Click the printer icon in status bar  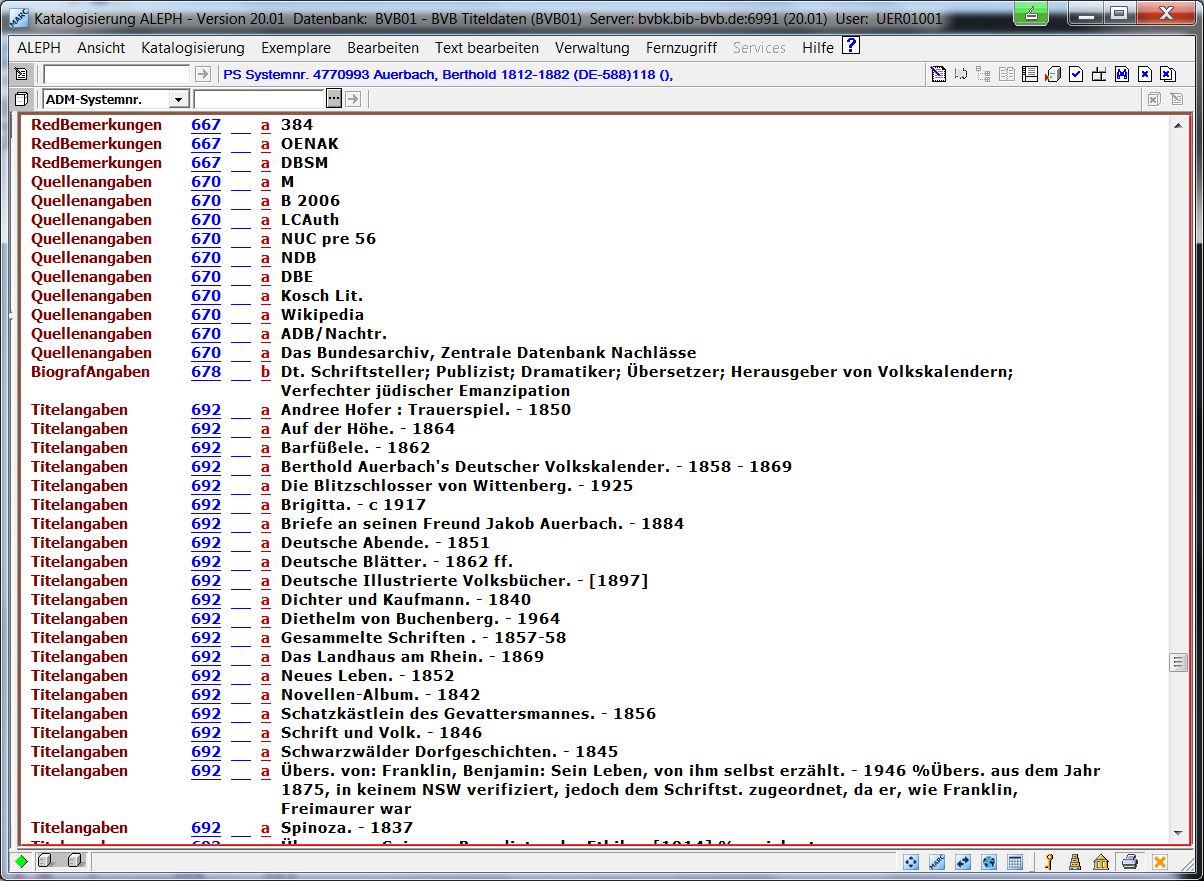coord(1129,862)
